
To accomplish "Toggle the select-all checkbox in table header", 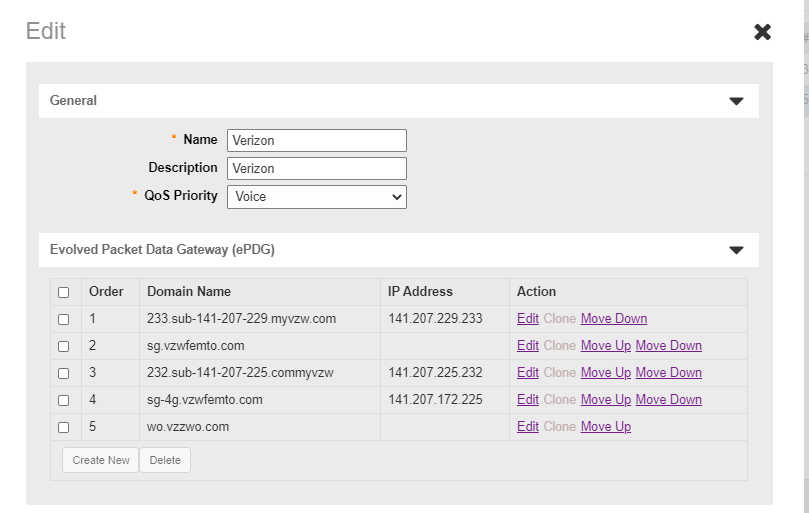I will point(64,292).
